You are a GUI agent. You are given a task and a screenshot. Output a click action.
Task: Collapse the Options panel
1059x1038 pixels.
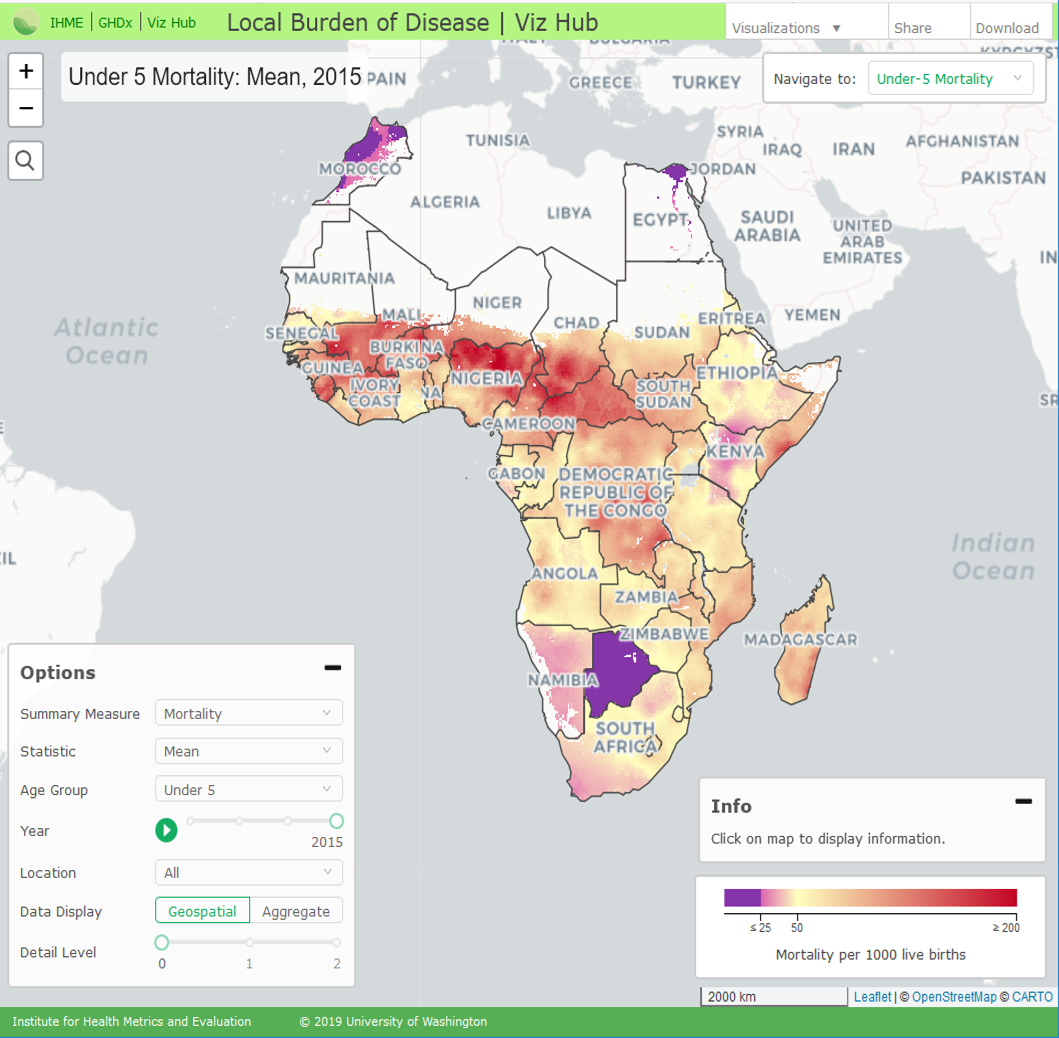[332, 668]
